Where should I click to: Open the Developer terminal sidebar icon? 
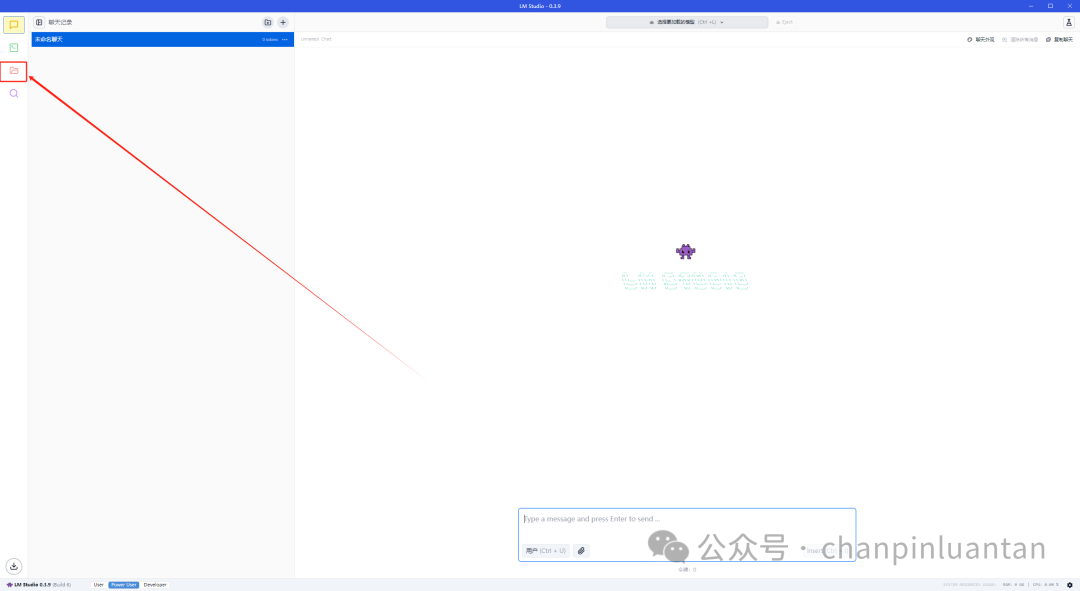coord(14,48)
